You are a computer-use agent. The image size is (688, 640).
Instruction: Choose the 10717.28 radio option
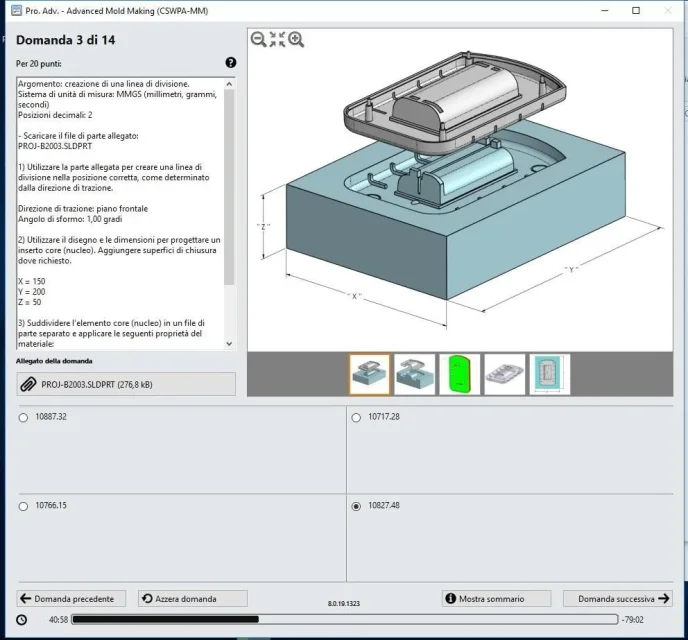point(356,418)
